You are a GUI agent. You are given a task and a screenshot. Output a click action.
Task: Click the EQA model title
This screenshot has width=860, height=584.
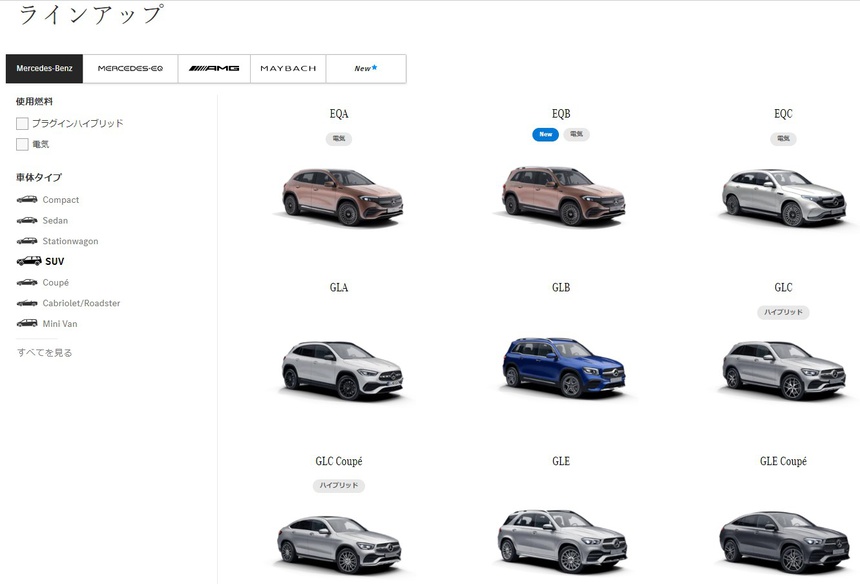click(339, 114)
